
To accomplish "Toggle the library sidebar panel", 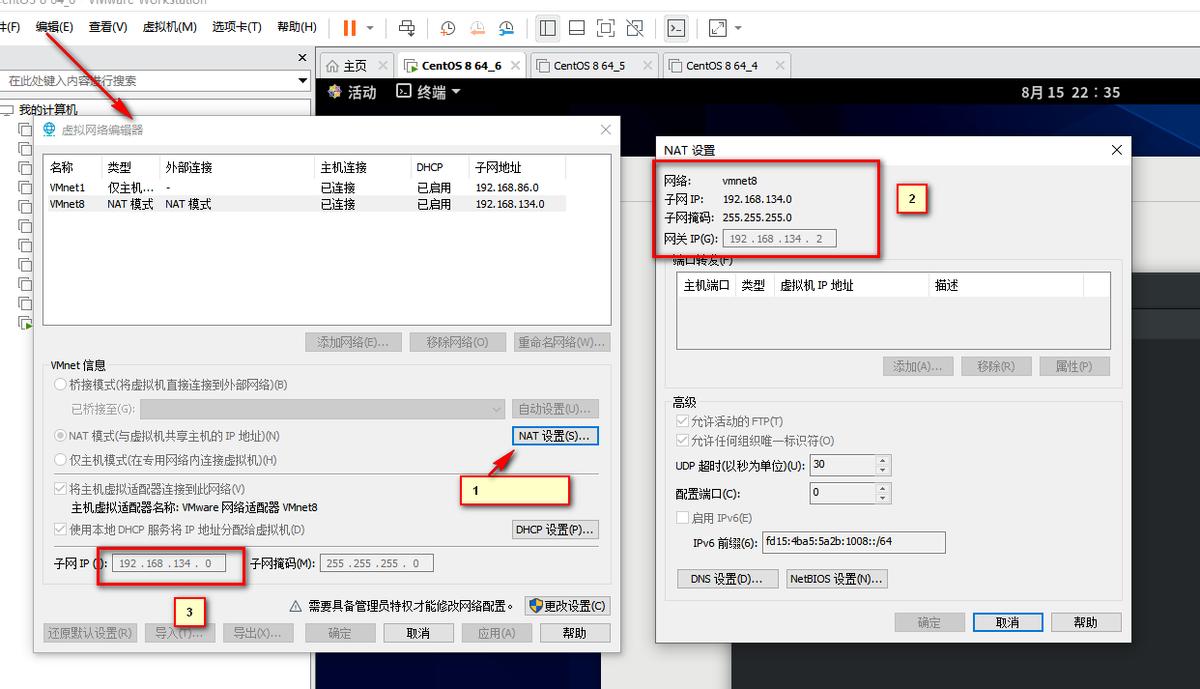I will [x=547, y=27].
